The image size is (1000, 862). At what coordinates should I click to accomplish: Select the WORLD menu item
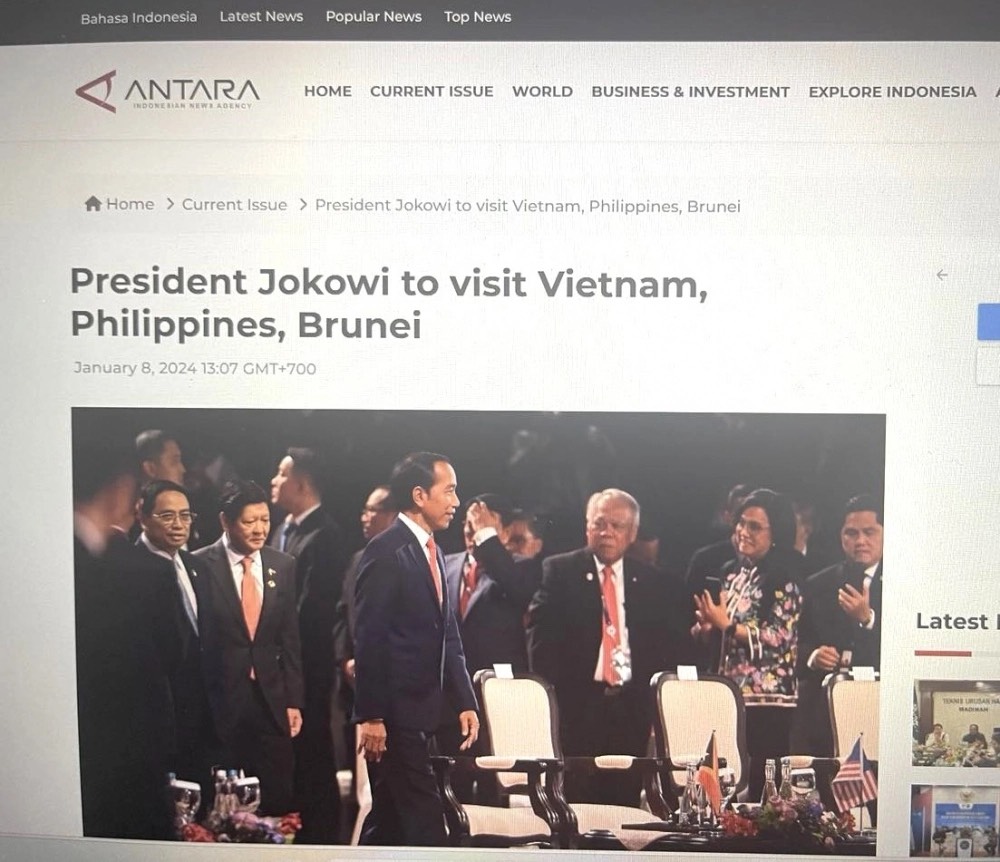tap(542, 91)
